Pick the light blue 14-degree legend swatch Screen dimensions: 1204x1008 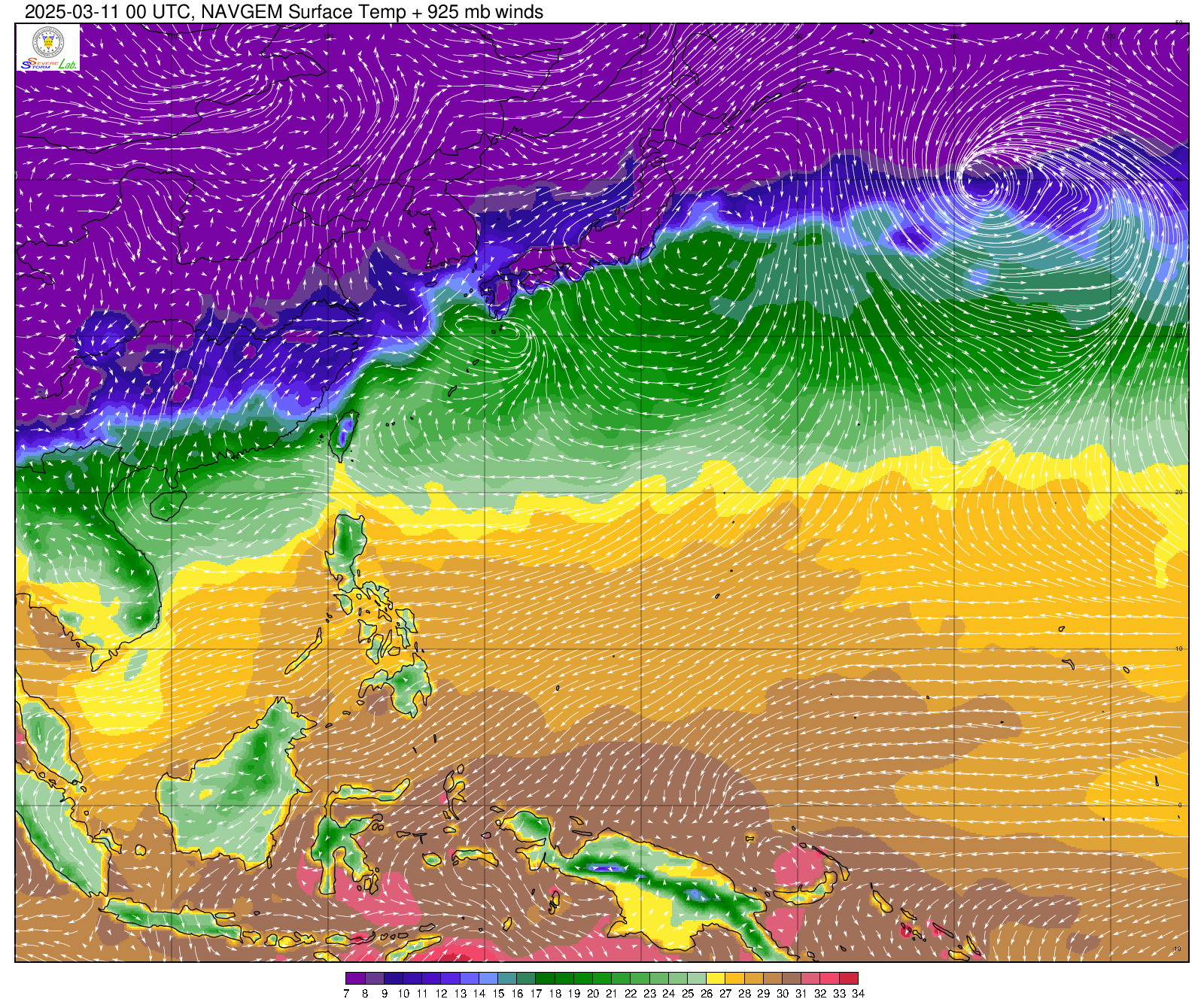[488, 979]
